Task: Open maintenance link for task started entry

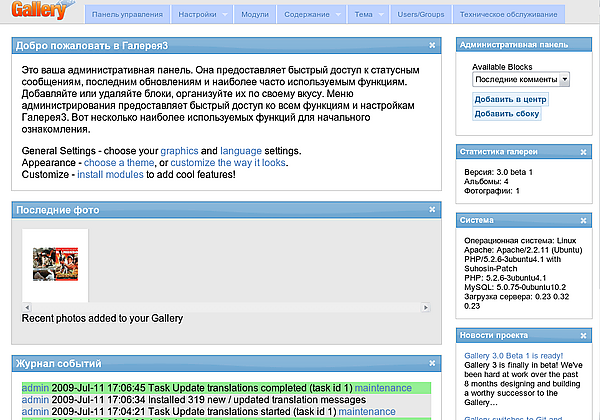Action: (x=367, y=412)
